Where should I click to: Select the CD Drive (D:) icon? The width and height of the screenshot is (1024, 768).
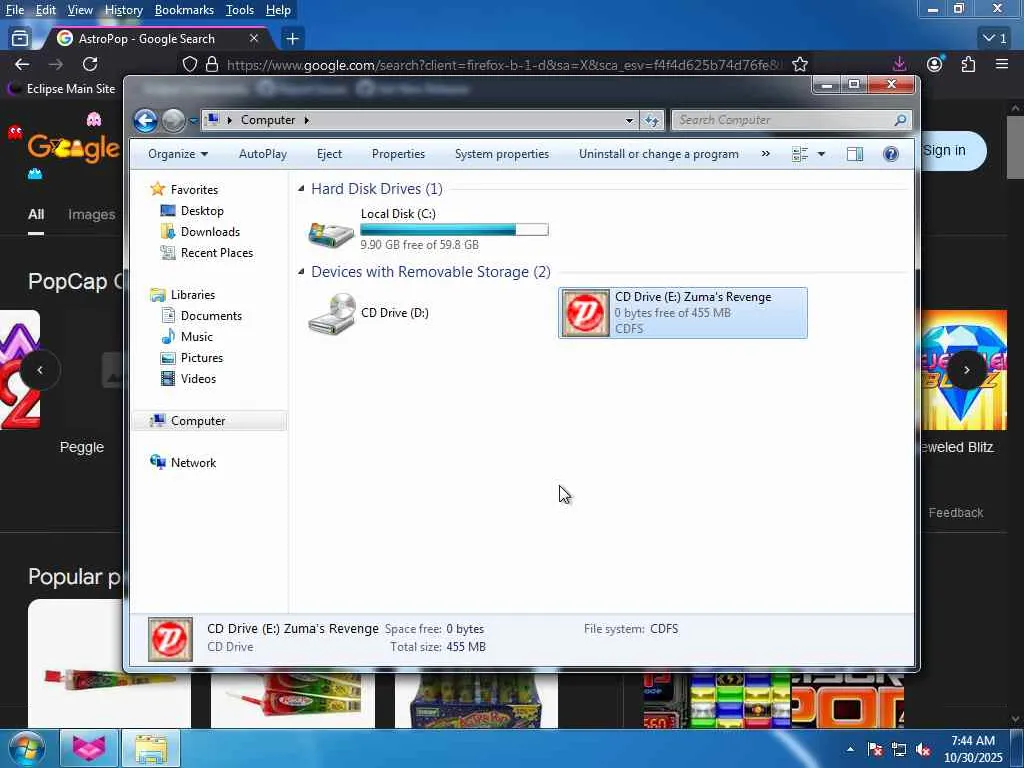332,313
